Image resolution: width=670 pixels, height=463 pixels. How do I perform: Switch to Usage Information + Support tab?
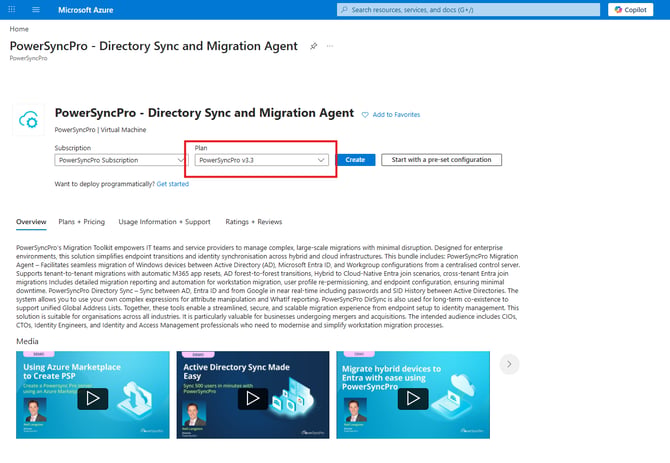click(x=165, y=222)
